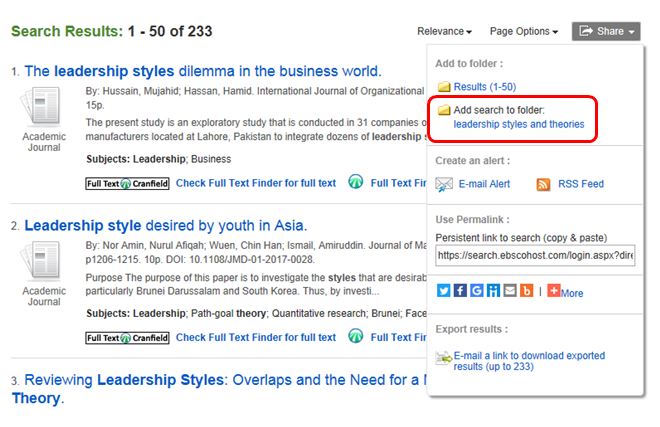Open 'Leadership style desired by youth in Asia'
This screenshot has width=660, height=427.
pos(165,225)
